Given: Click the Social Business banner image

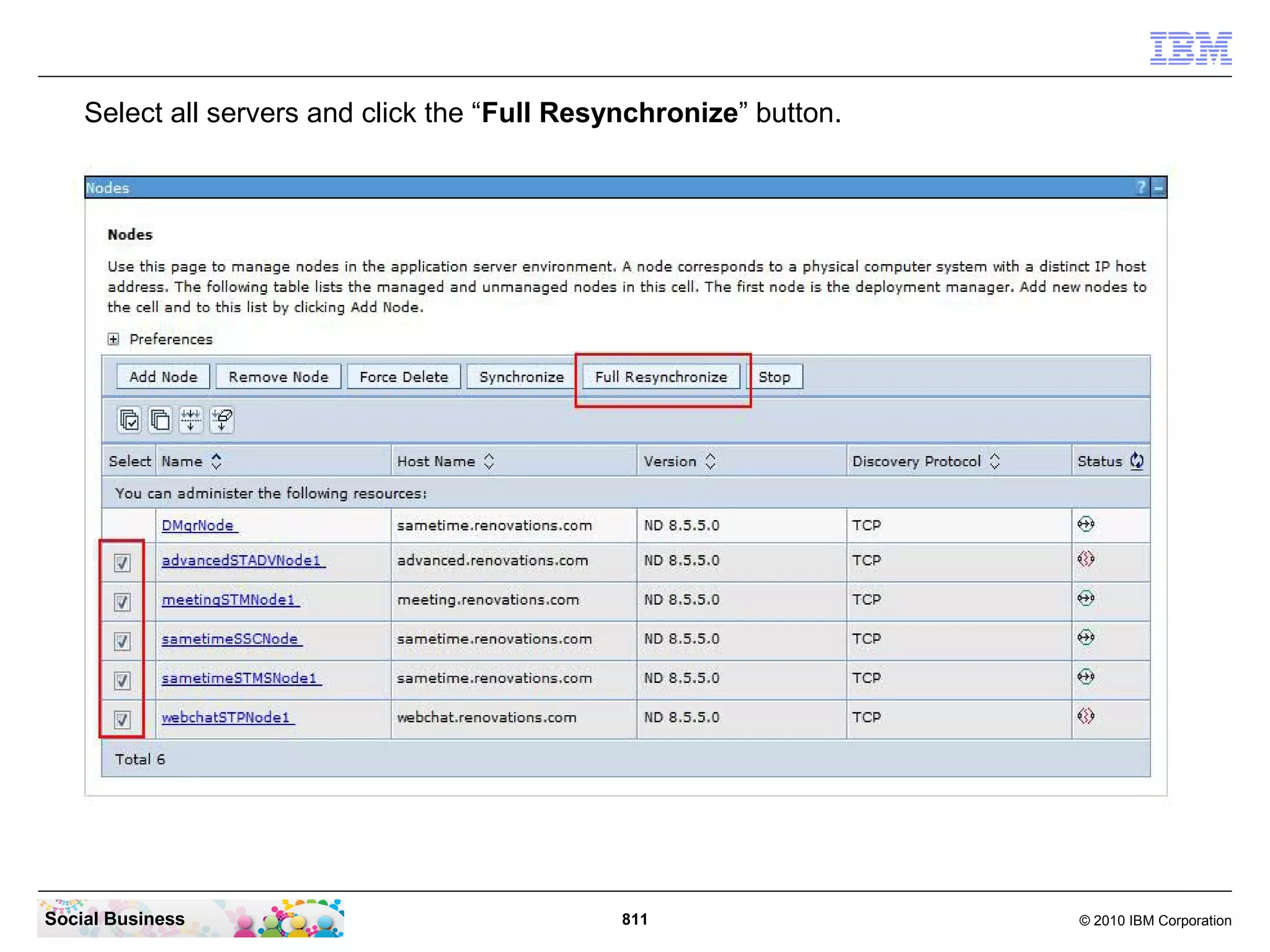Looking at the screenshot, I should pos(191,918).
